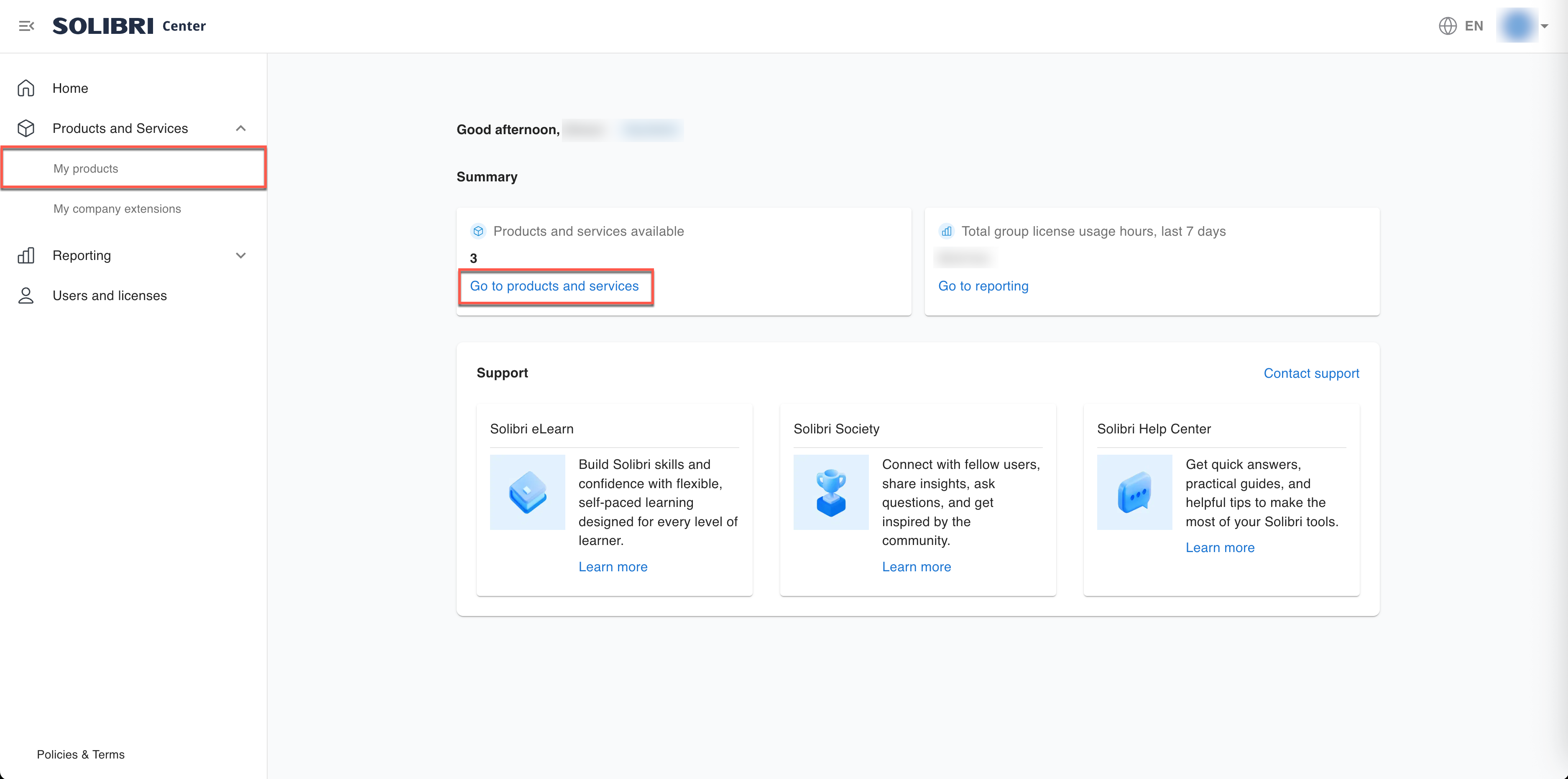
Task: Click the Reporting bar chart icon
Action: tap(26, 255)
